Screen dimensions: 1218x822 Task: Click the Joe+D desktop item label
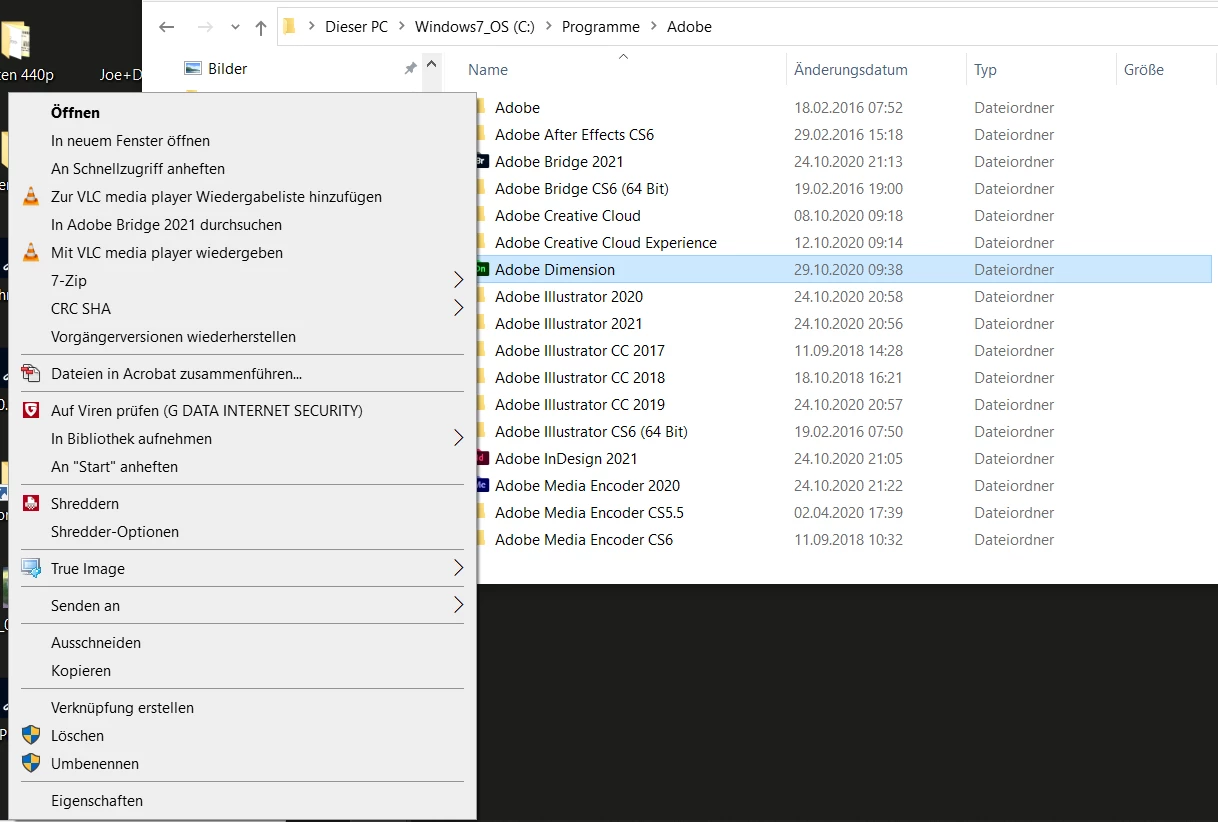(x=120, y=75)
